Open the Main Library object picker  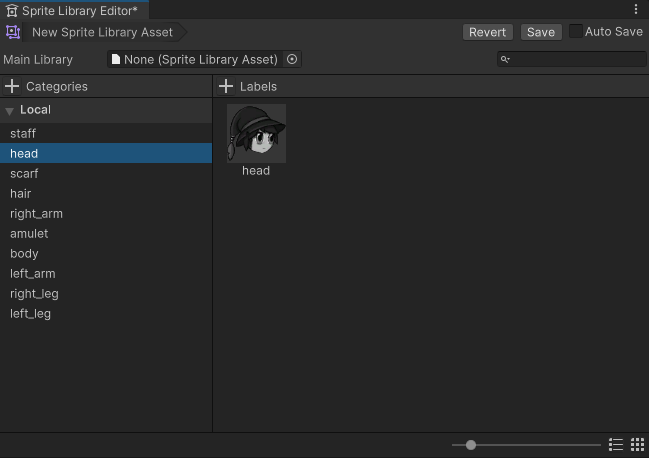(x=292, y=60)
